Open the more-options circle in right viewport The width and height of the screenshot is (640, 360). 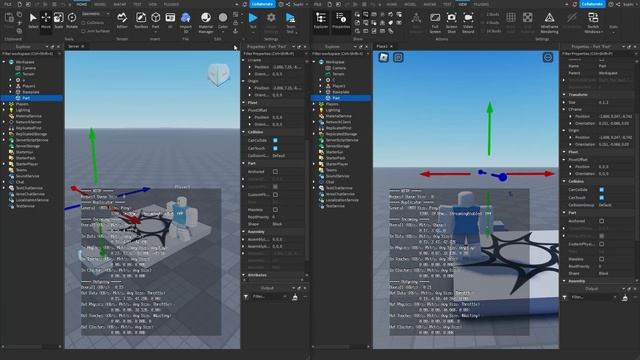pyautogui.click(x=548, y=58)
